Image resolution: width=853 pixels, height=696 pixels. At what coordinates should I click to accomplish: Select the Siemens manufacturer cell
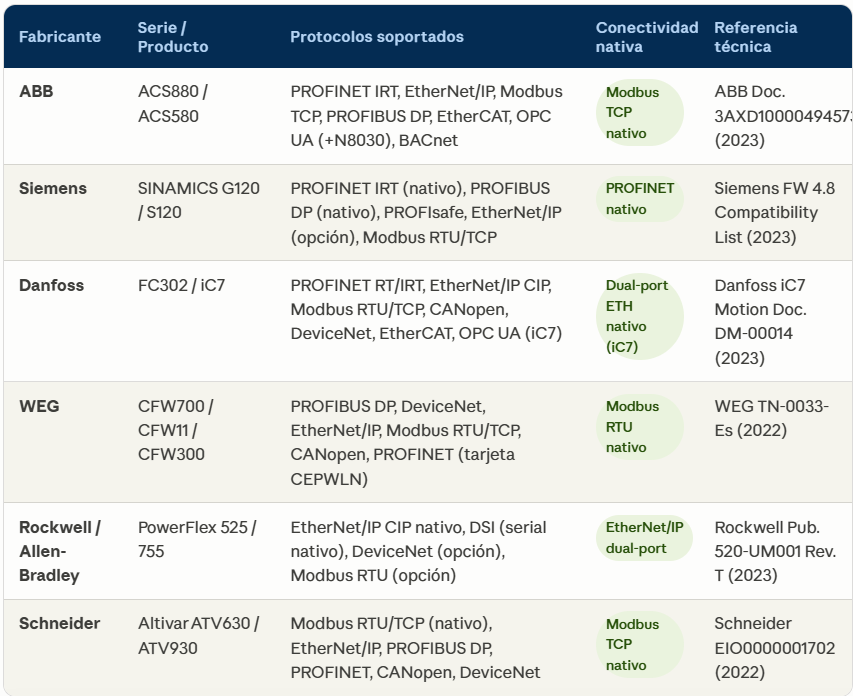53,188
